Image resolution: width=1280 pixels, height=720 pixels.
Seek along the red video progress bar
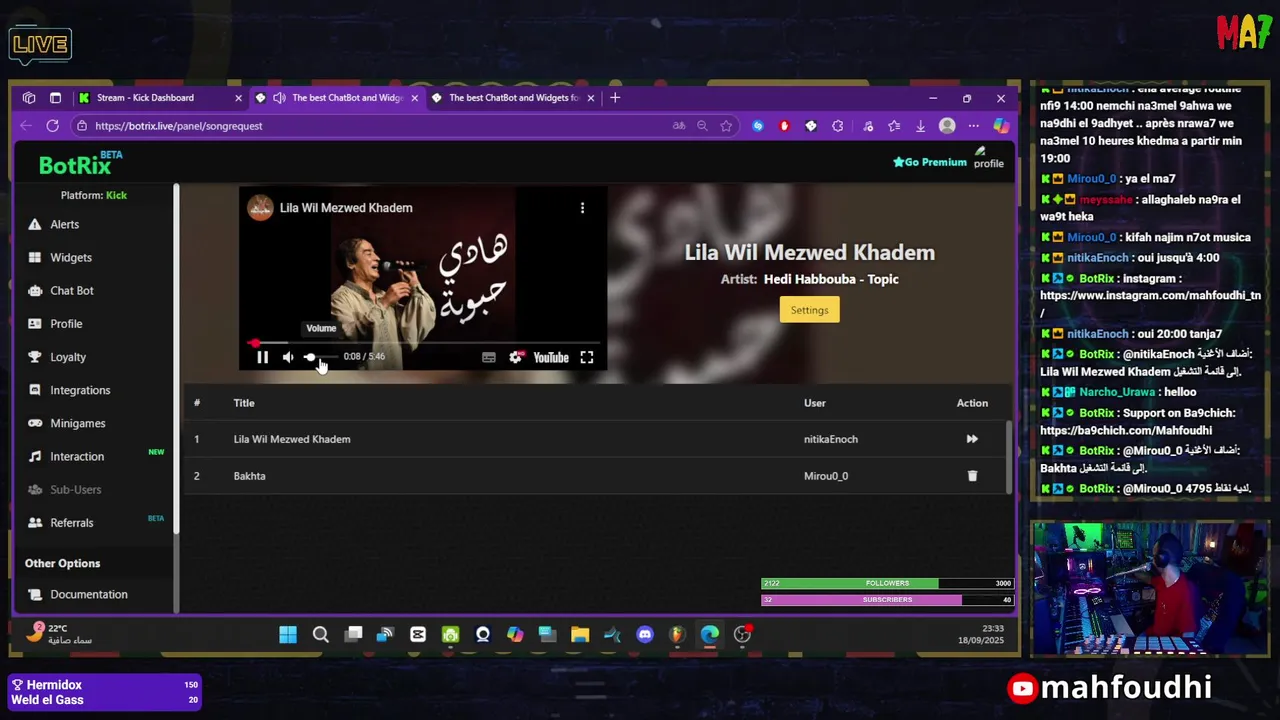coord(422,343)
